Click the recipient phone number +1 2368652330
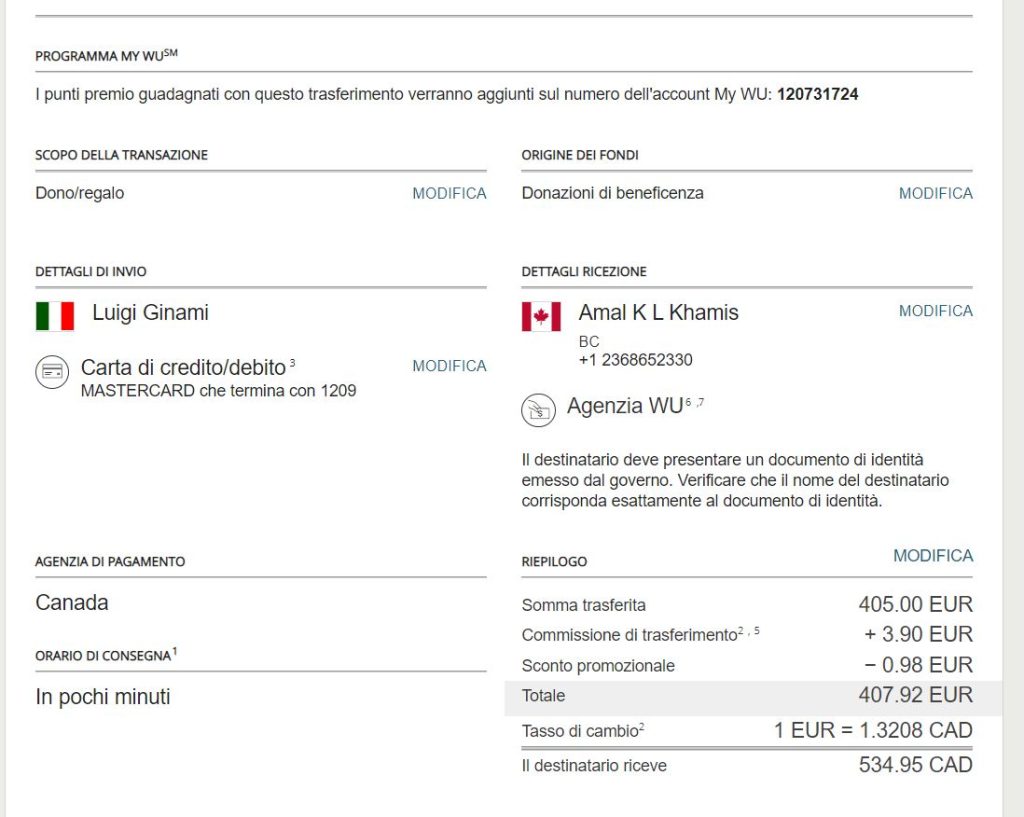The width and height of the screenshot is (1024, 817). coord(635,360)
